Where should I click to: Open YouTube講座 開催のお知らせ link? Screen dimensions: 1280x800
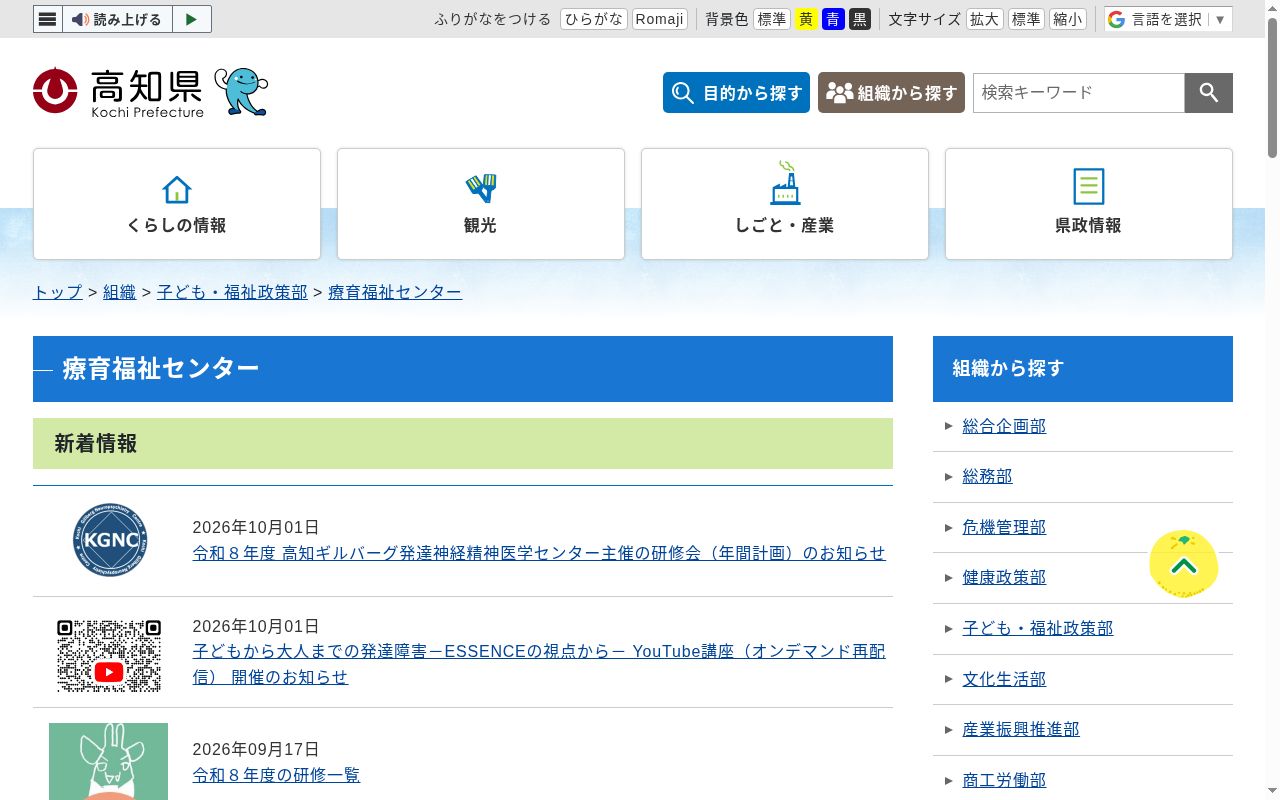[539, 664]
